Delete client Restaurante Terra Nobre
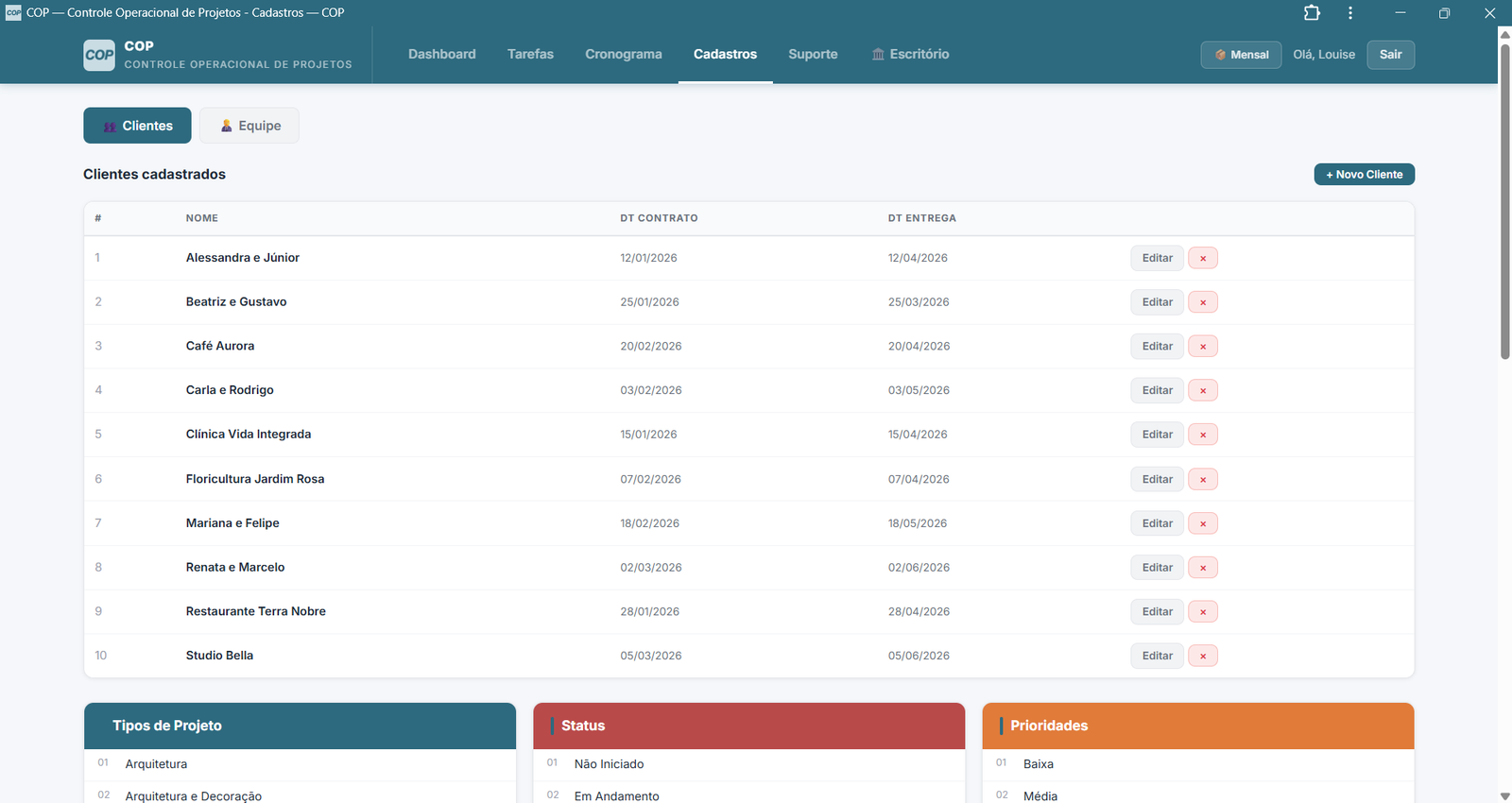This screenshot has height=803, width=1512. tap(1203, 611)
